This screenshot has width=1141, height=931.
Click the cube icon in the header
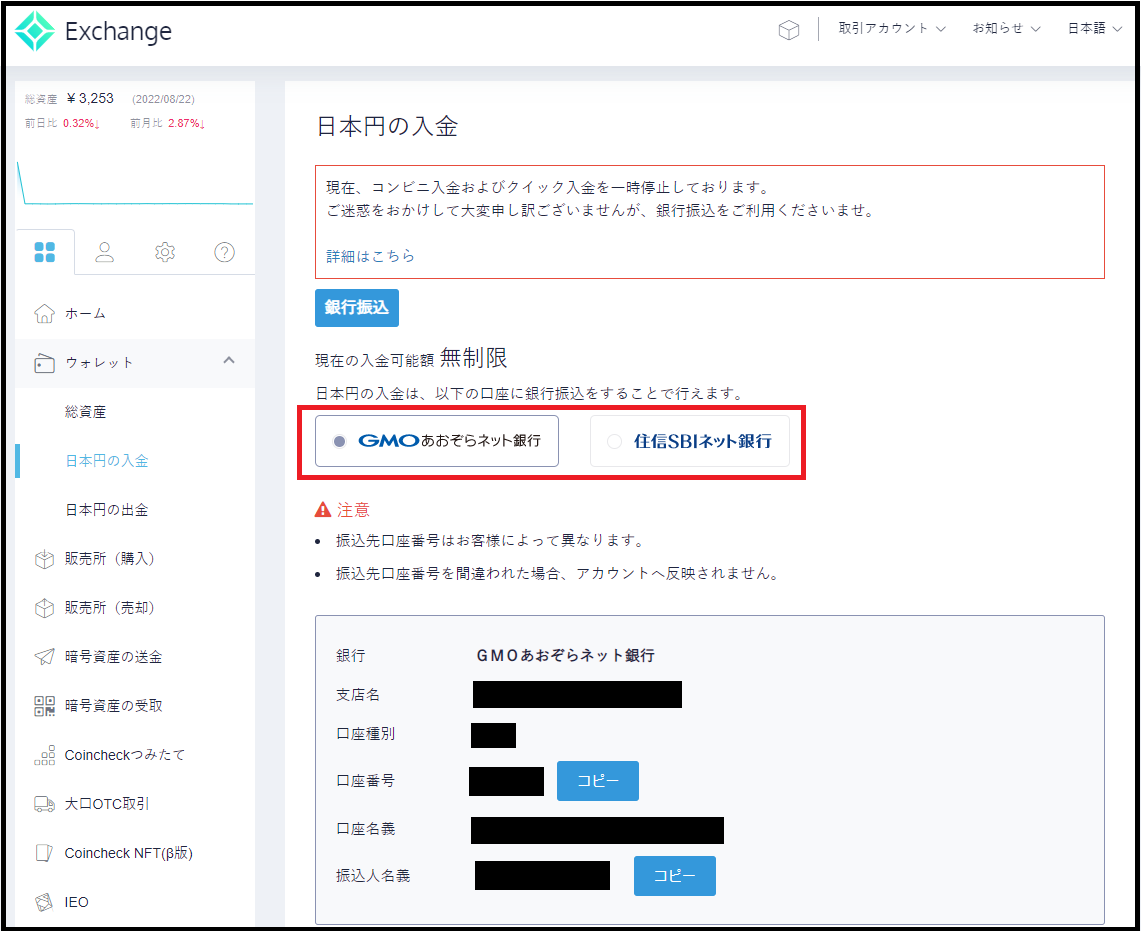pos(789,29)
